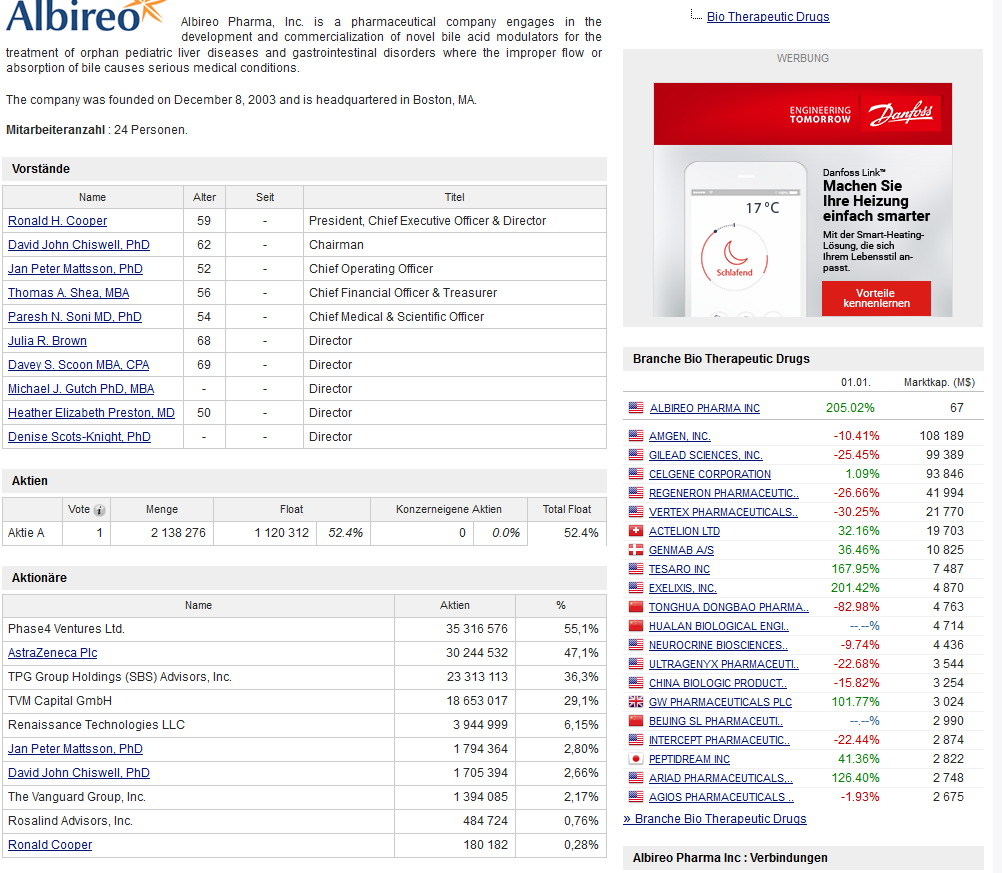
Task: Open TESARO INC company page
Action: pos(679,569)
